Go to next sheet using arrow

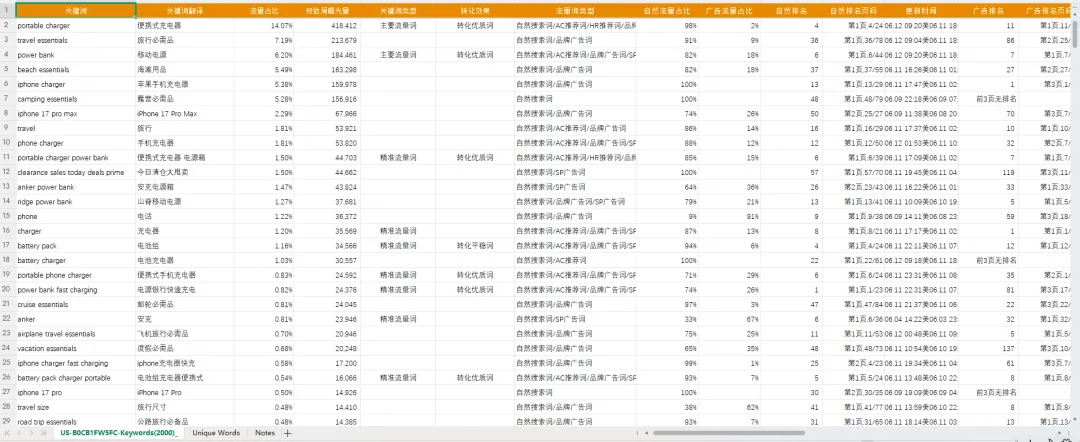(x=32, y=433)
